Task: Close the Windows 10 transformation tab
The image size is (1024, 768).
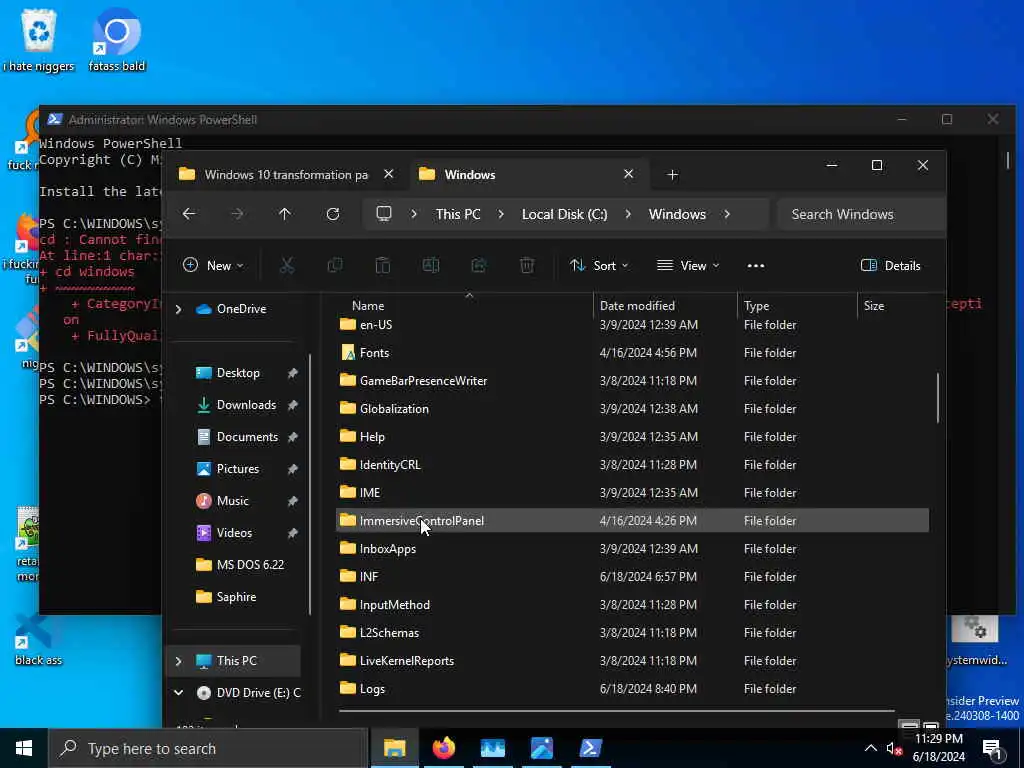Action: click(x=389, y=174)
